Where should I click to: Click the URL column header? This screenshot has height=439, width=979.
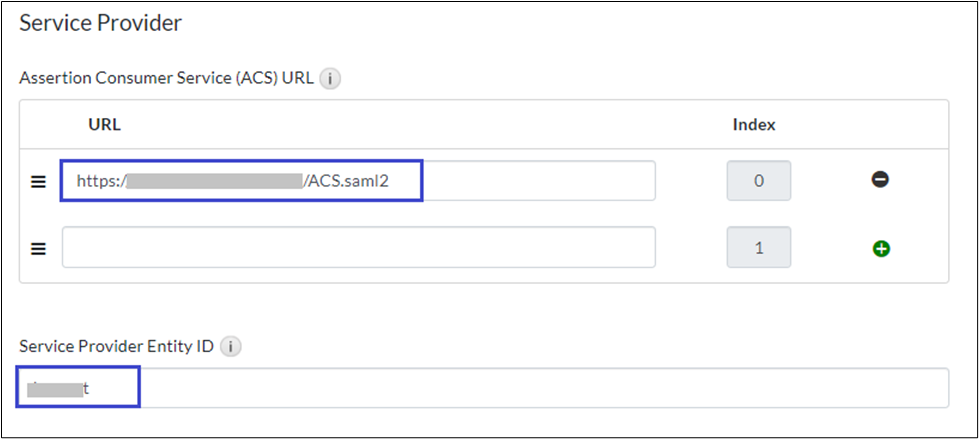pos(104,125)
